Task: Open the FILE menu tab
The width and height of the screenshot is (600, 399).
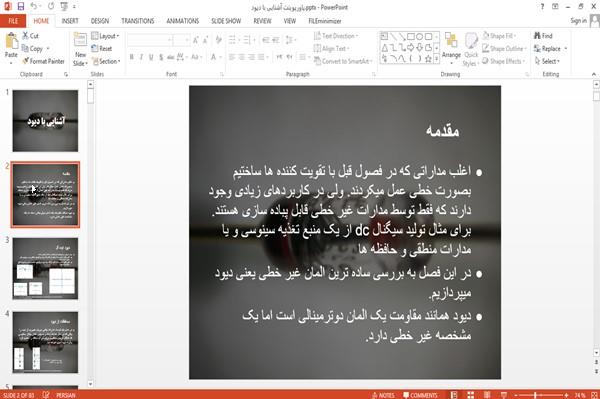Action: tap(13, 21)
